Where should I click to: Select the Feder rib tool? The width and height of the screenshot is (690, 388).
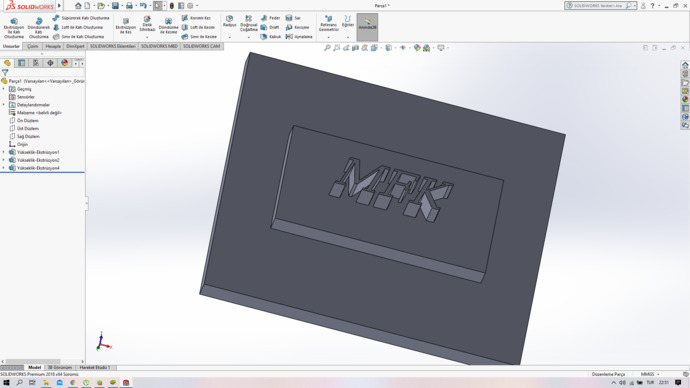tap(270, 18)
